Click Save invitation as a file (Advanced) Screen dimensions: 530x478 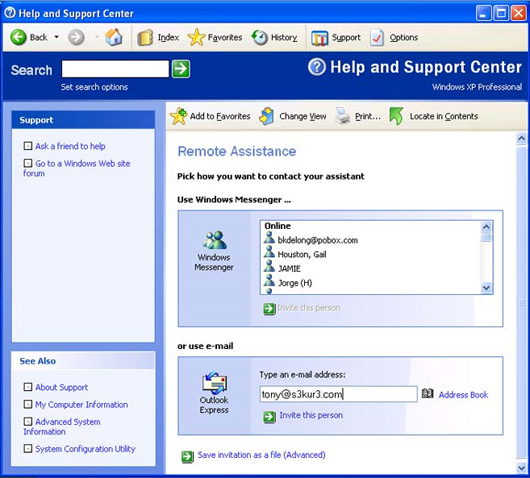[261, 455]
